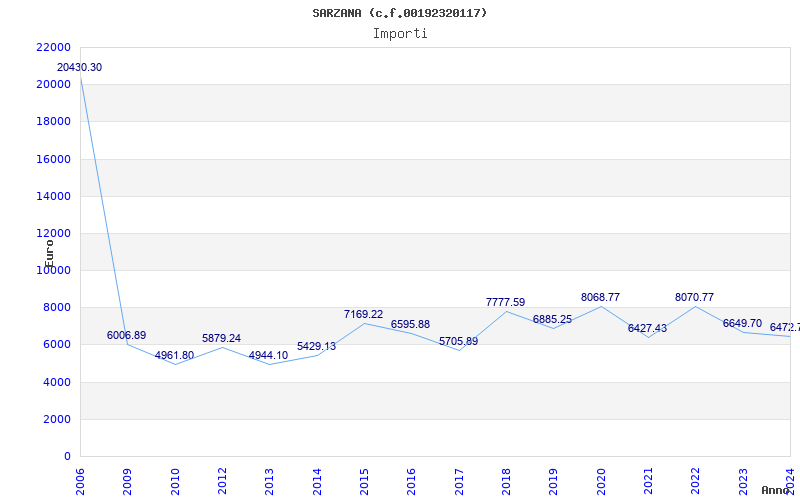Click the 5879.24 data value

(x=221, y=338)
